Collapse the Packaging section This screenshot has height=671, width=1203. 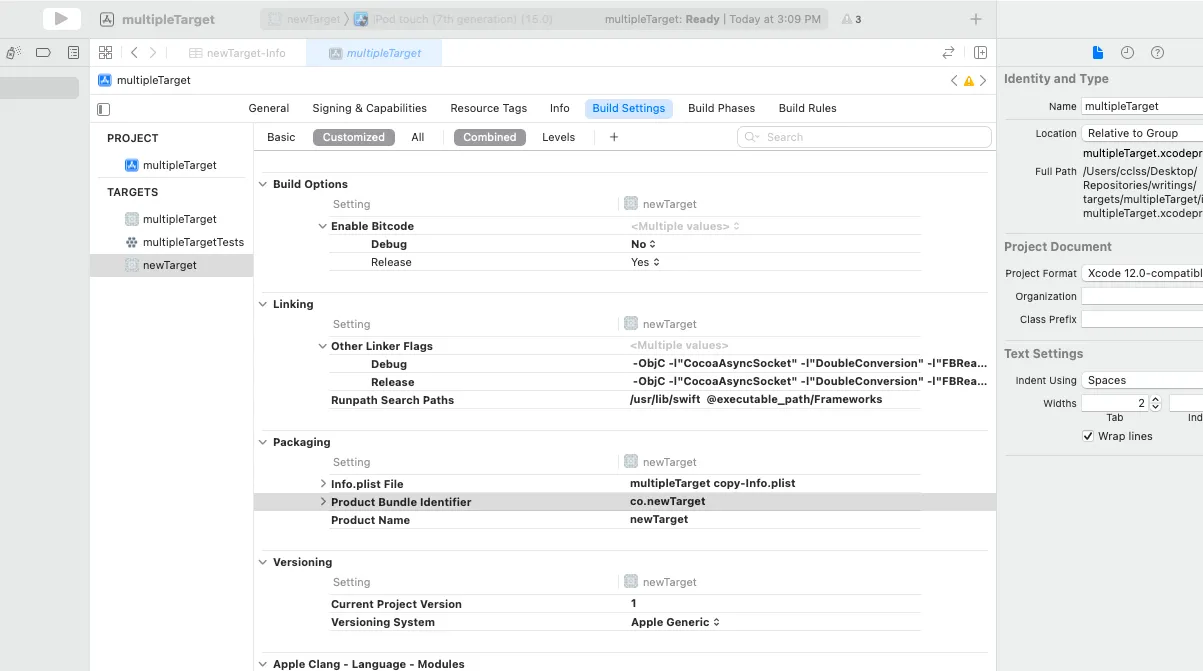point(263,442)
